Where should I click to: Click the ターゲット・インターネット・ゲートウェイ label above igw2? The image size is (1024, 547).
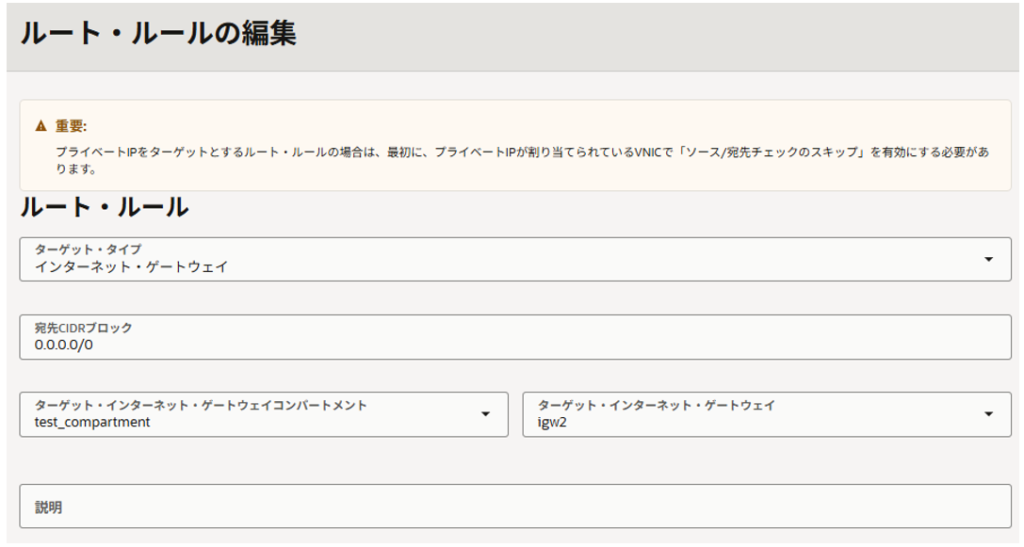pyautogui.click(x=656, y=405)
